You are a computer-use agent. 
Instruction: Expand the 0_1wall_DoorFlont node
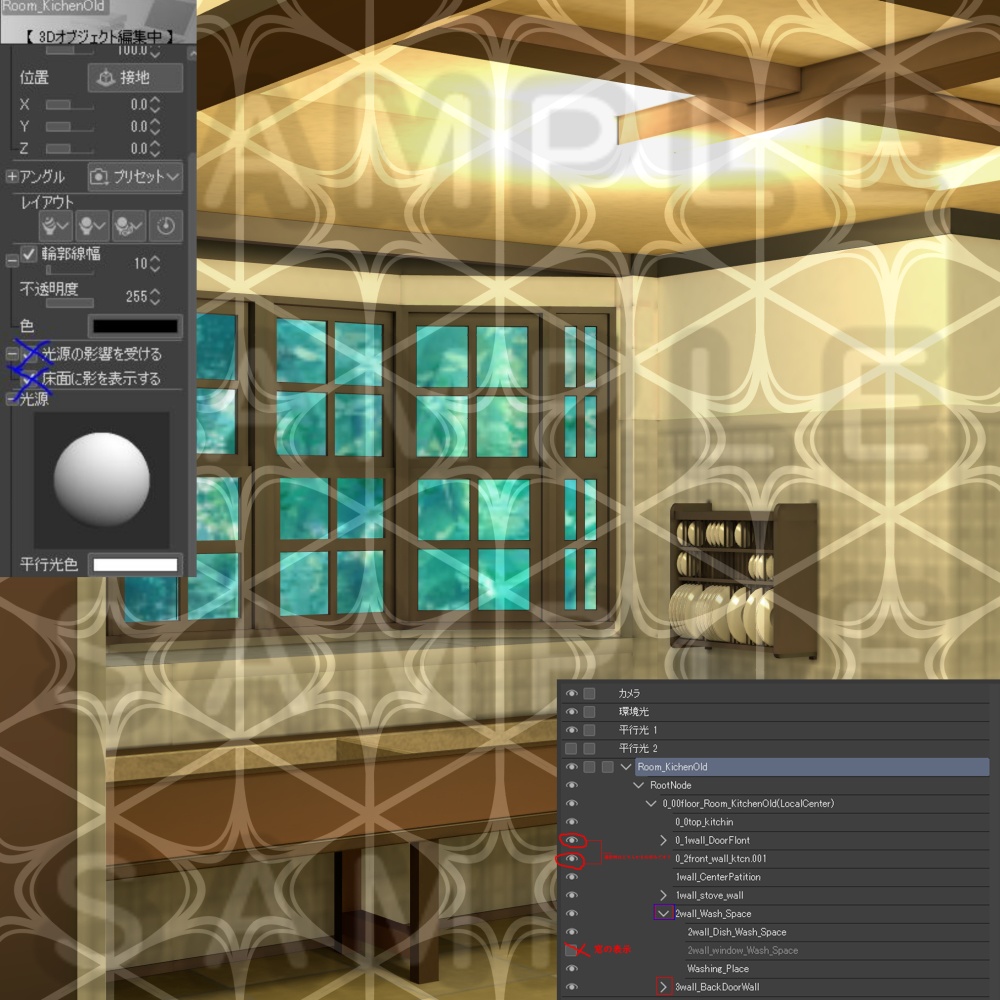point(663,841)
